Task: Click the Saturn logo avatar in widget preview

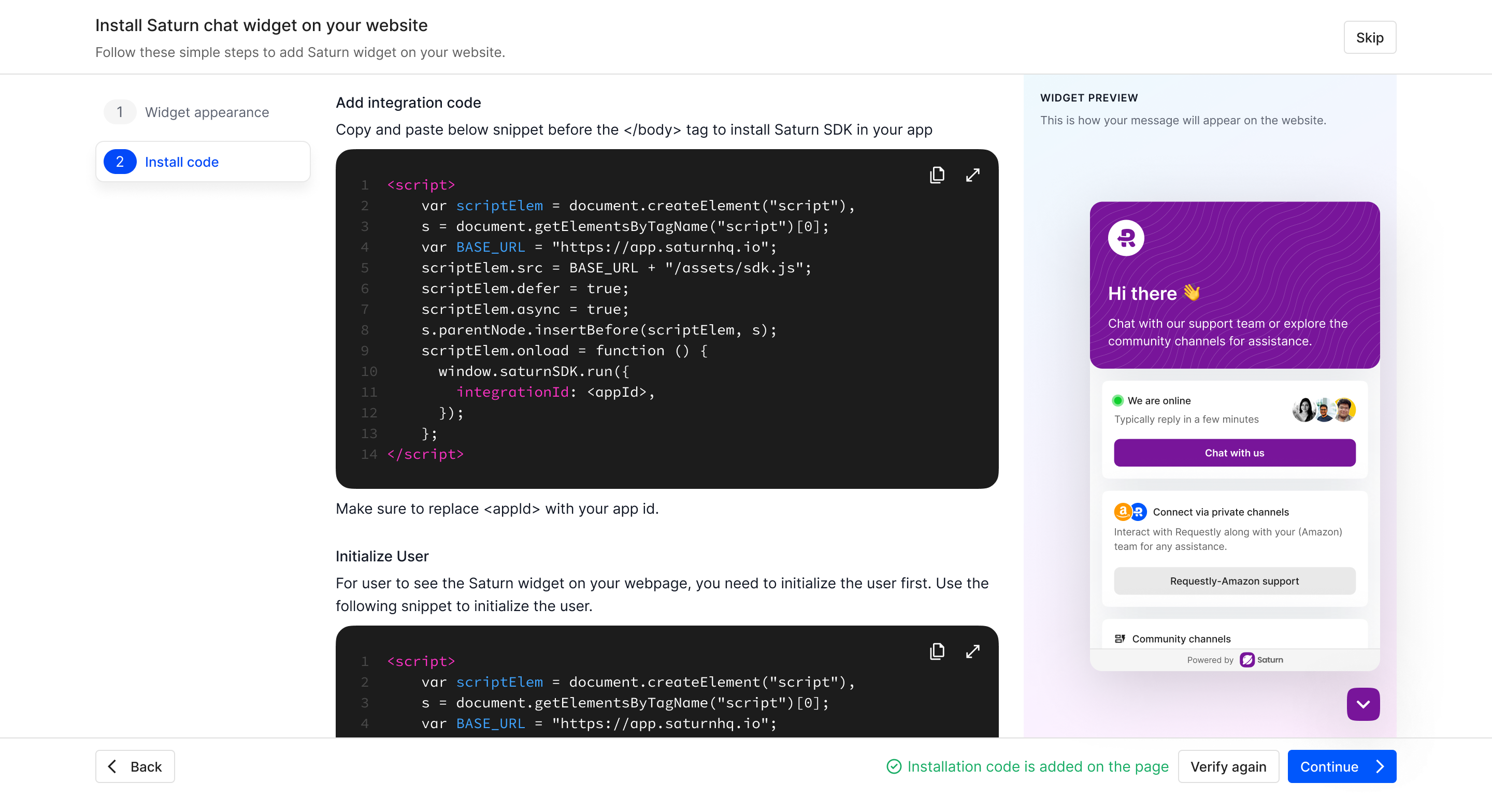Action: tap(1126, 238)
